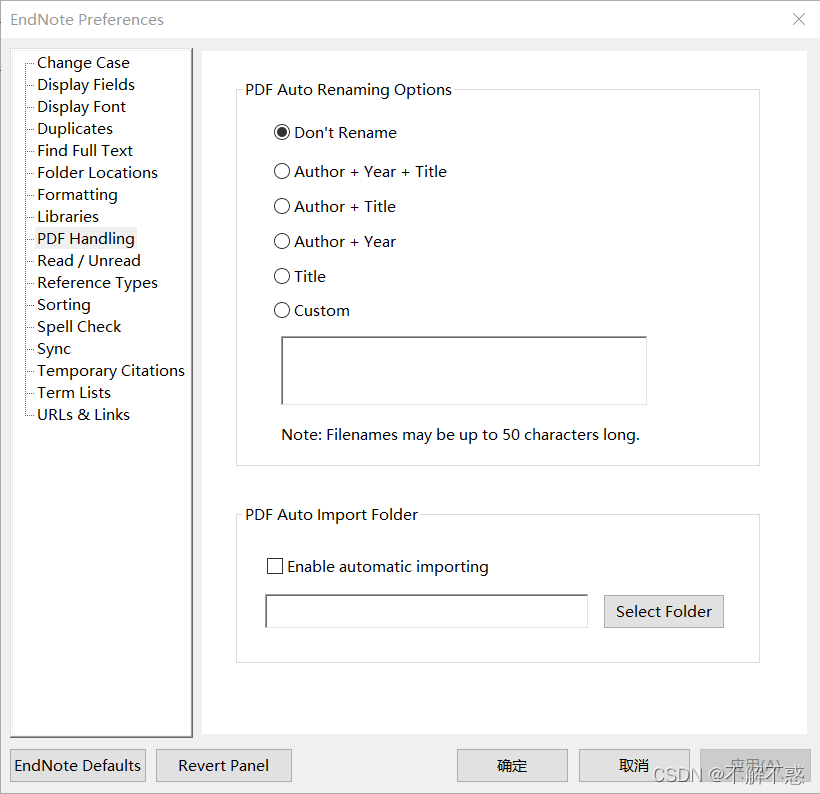Select PDF Handling in the list
The width and height of the screenshot is (820, 794).
(86, 239)
